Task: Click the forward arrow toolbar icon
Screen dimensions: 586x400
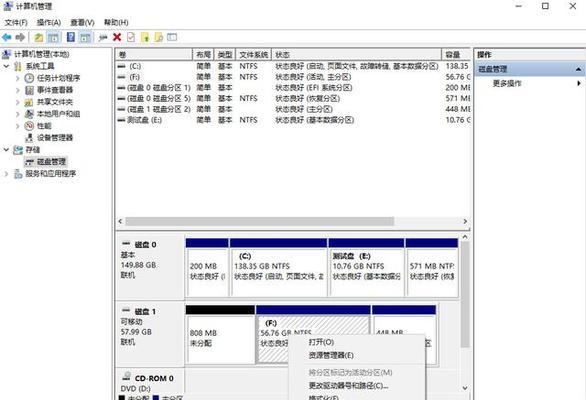Action: pyautogui.click(x=20, y=37)
